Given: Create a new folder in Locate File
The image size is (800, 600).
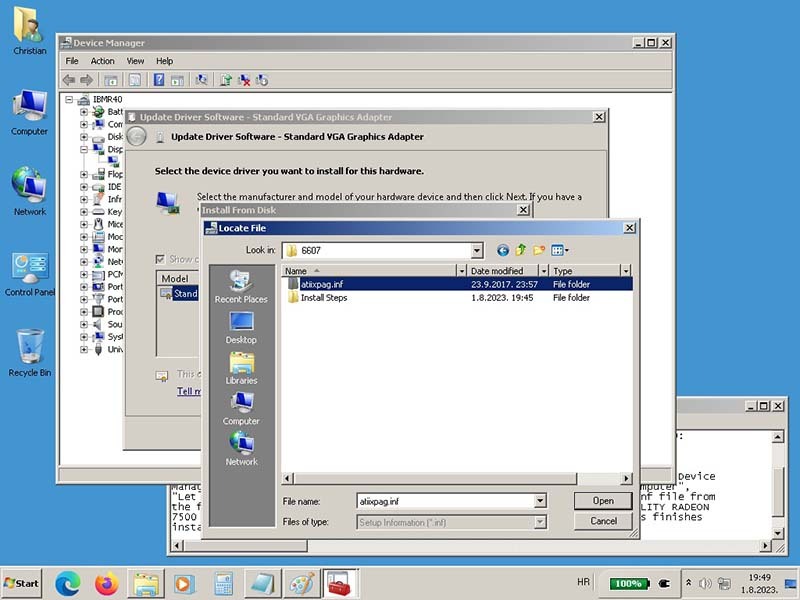Looking at the screenshot, I should (539, 250).
